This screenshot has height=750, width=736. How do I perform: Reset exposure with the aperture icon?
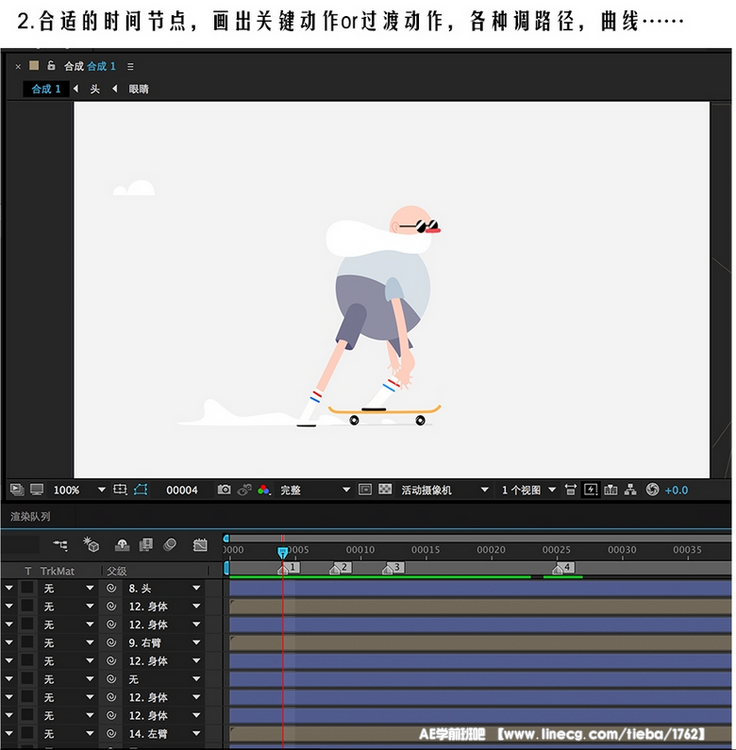[x=652, y=490]
